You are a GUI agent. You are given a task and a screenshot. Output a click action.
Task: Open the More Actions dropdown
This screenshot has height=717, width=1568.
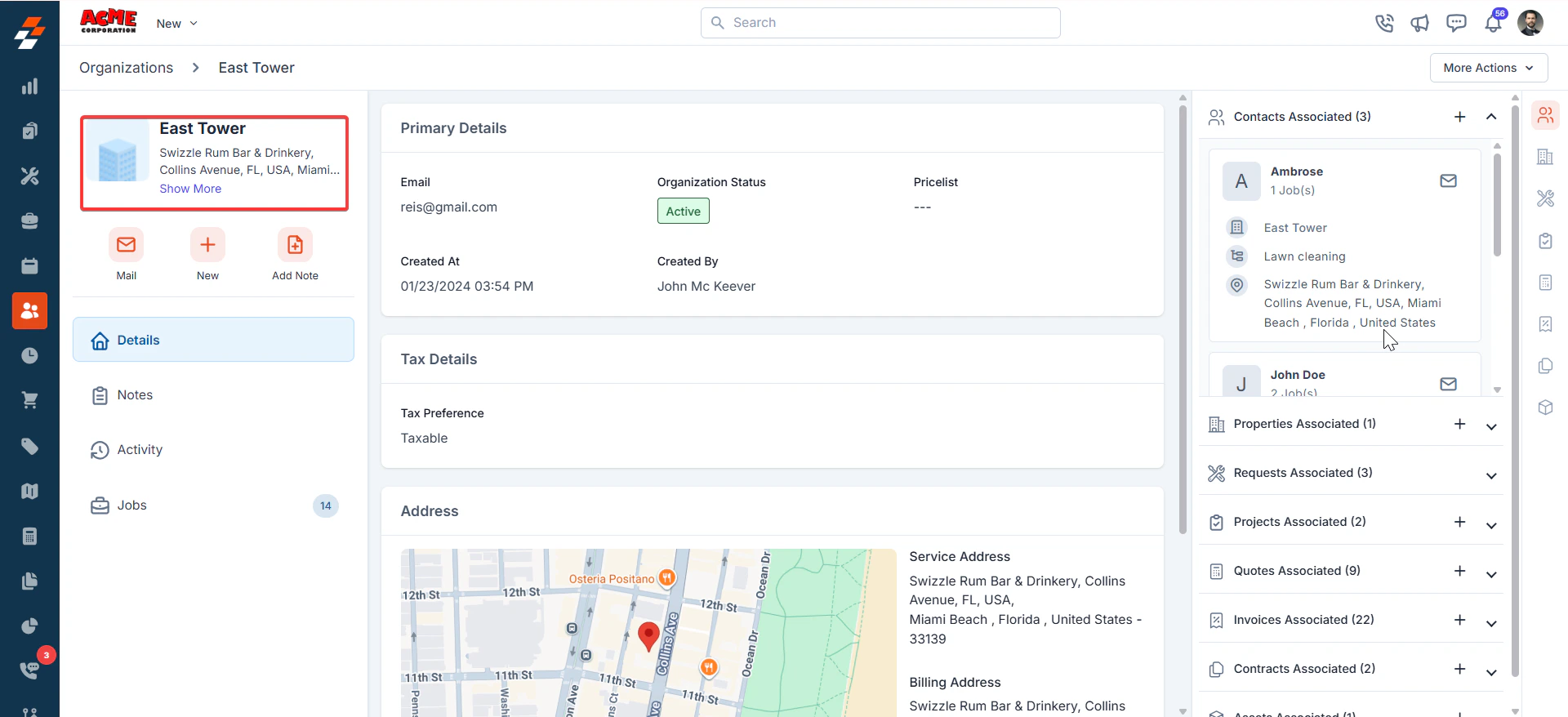pyautogui.click(x=1489, y=68)
